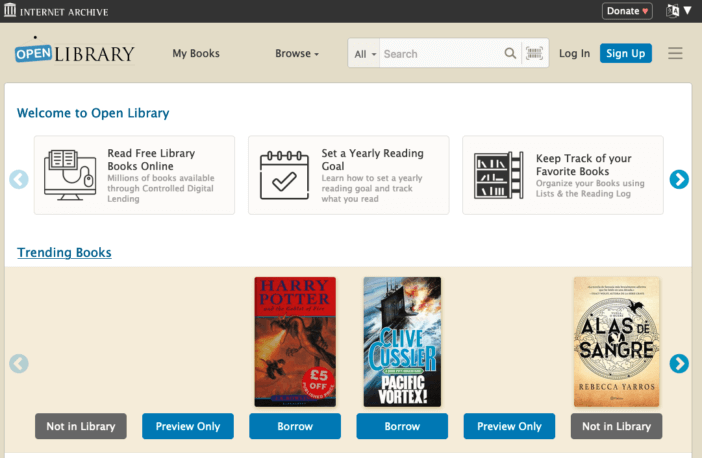Open Read Free Library Books Online card

[134, 175]
